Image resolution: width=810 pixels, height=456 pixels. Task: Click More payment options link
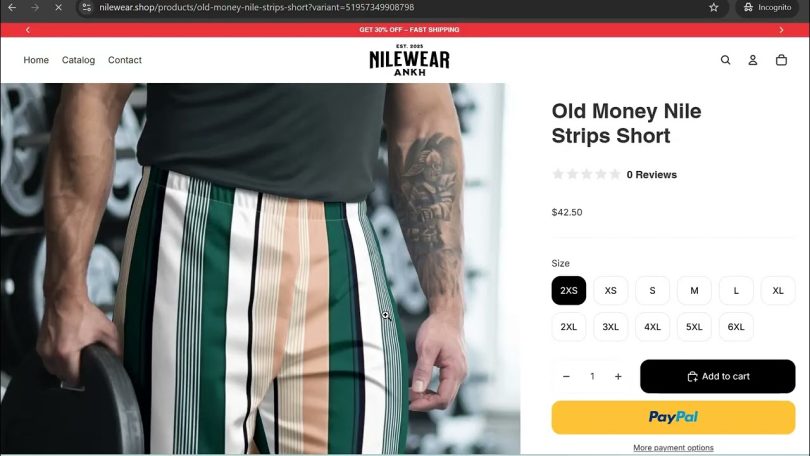click(673, 448)
